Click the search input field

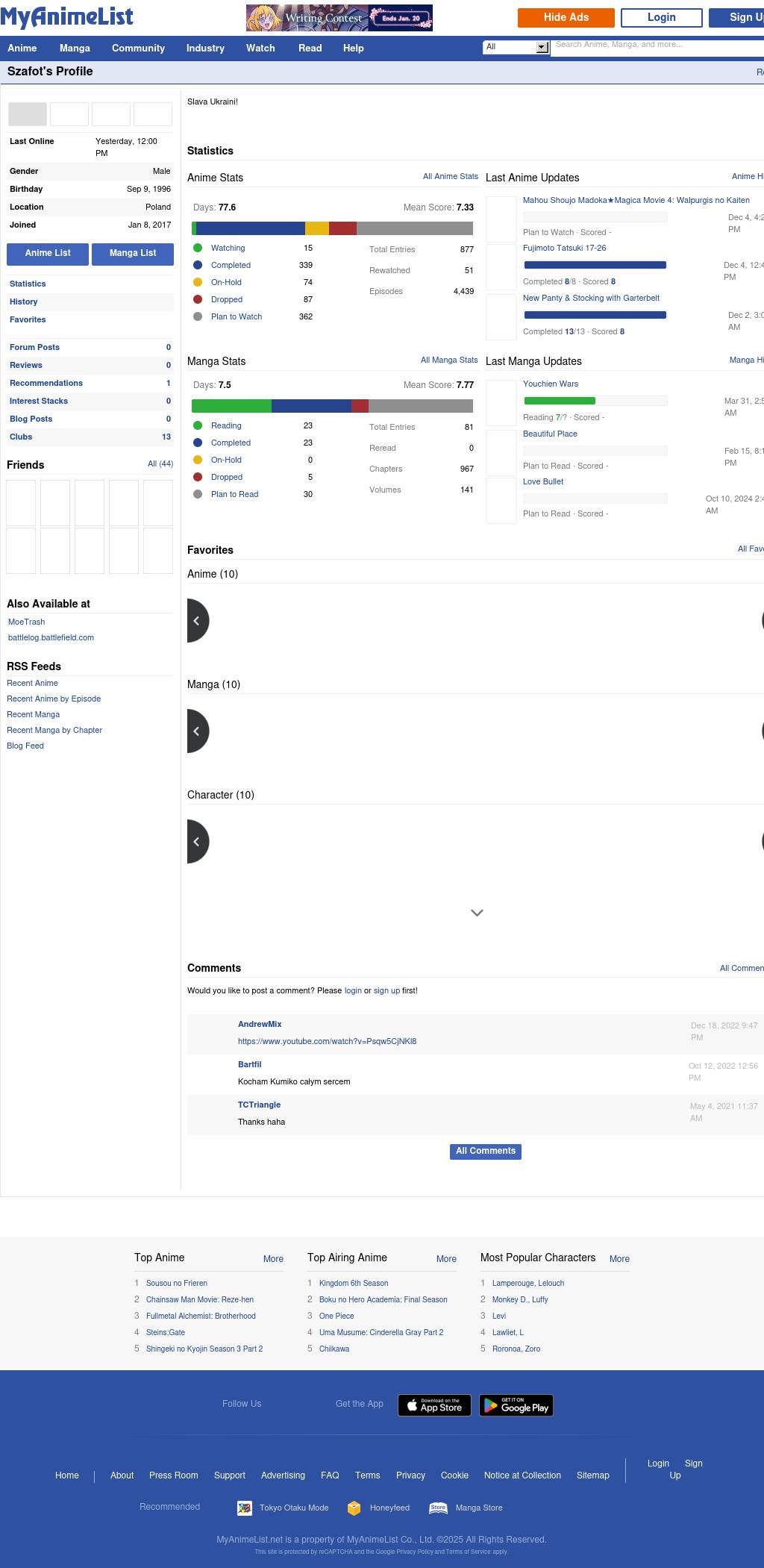pyautogui.click(x=657, y=47)
